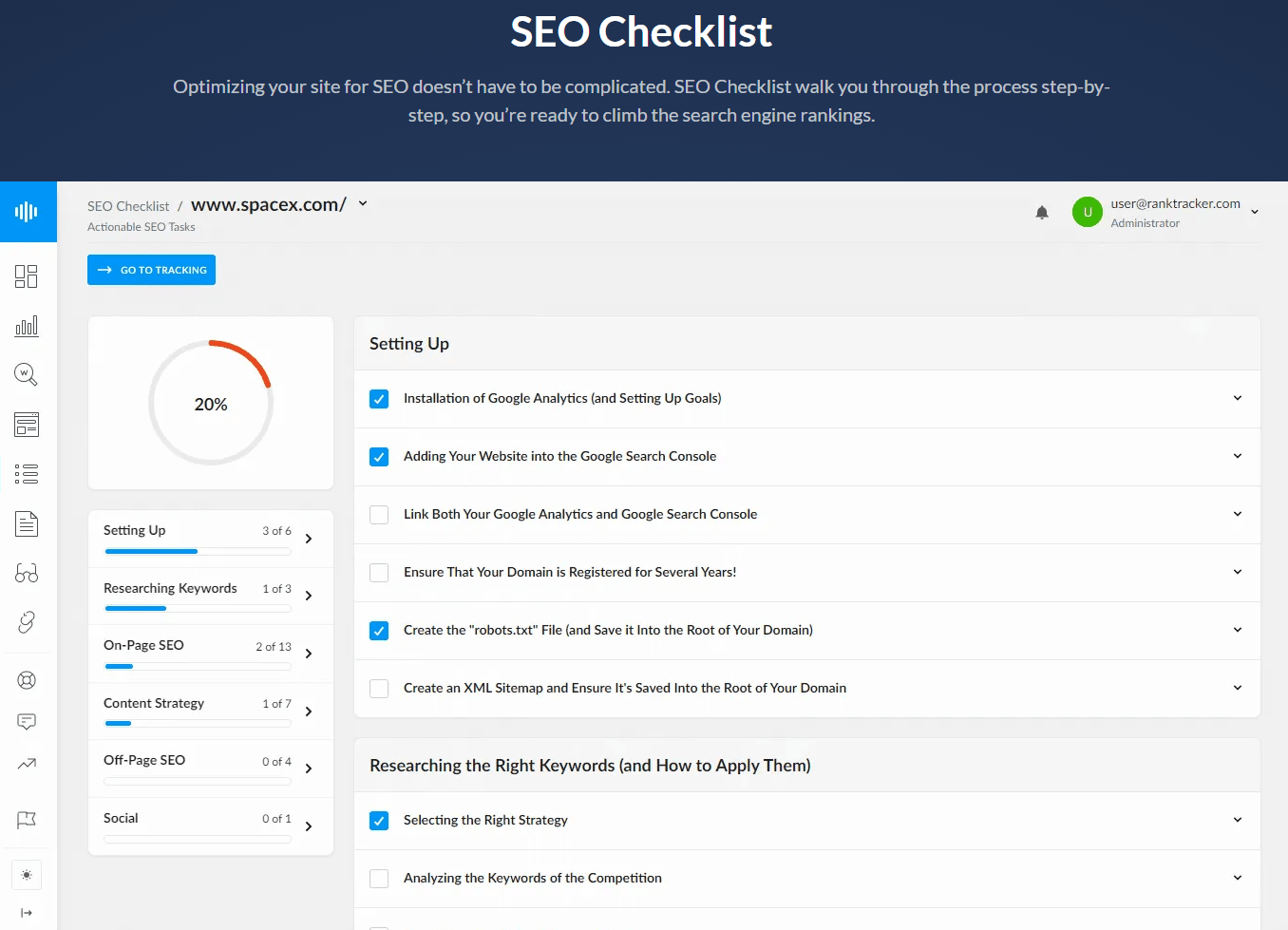This screenshot has height=930, width=1288.
Task: Uncheck Installation of Google Analytics task
Action: 379,399
